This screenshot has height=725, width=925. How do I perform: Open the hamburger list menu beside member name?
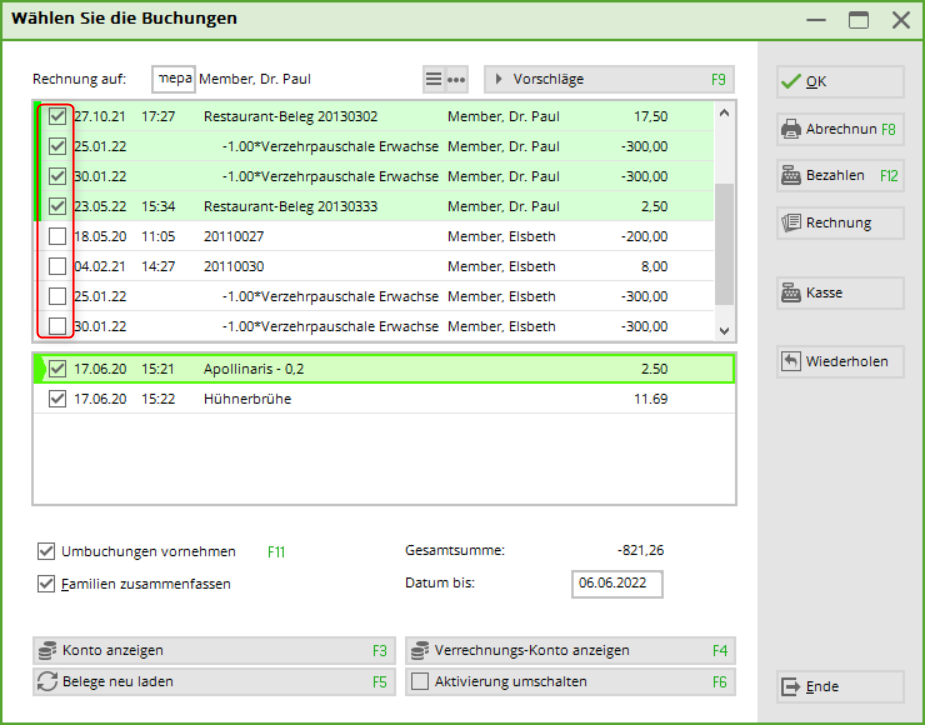[x=434, y=80]
